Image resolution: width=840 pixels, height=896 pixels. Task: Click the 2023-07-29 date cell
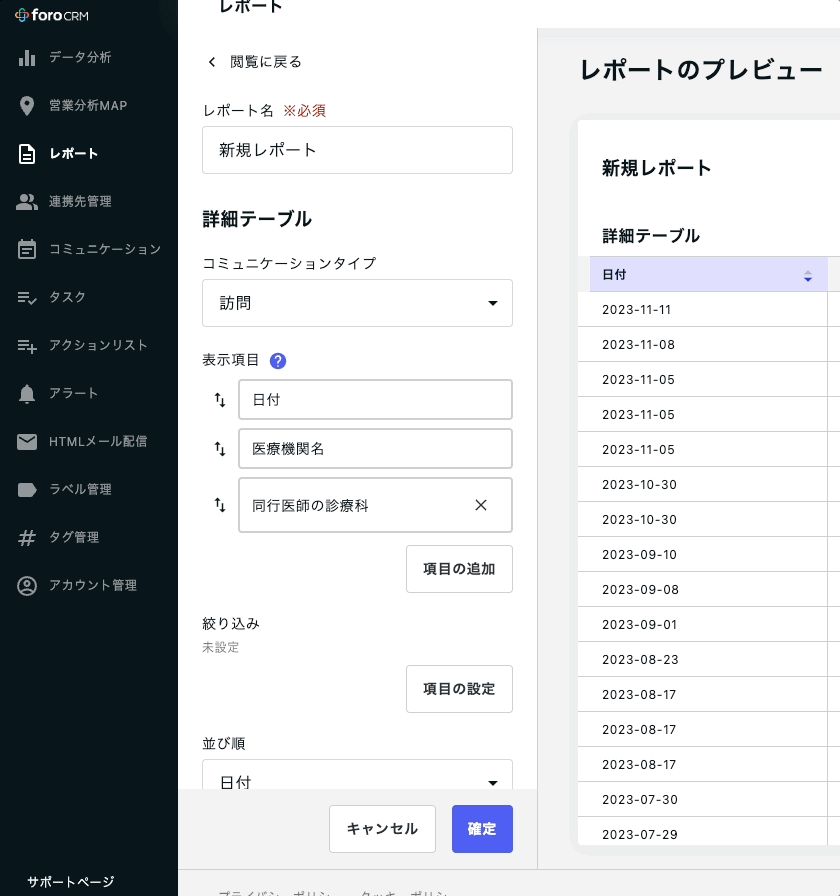click(x=702, y=832)
